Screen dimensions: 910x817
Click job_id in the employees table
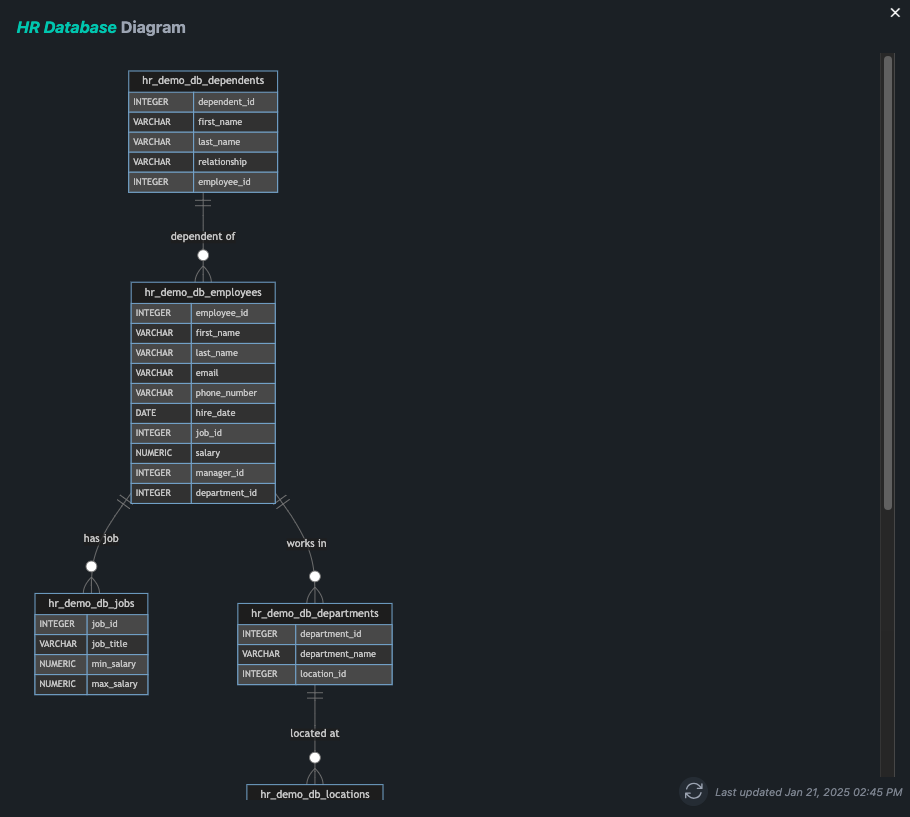[x=233, y=433]
